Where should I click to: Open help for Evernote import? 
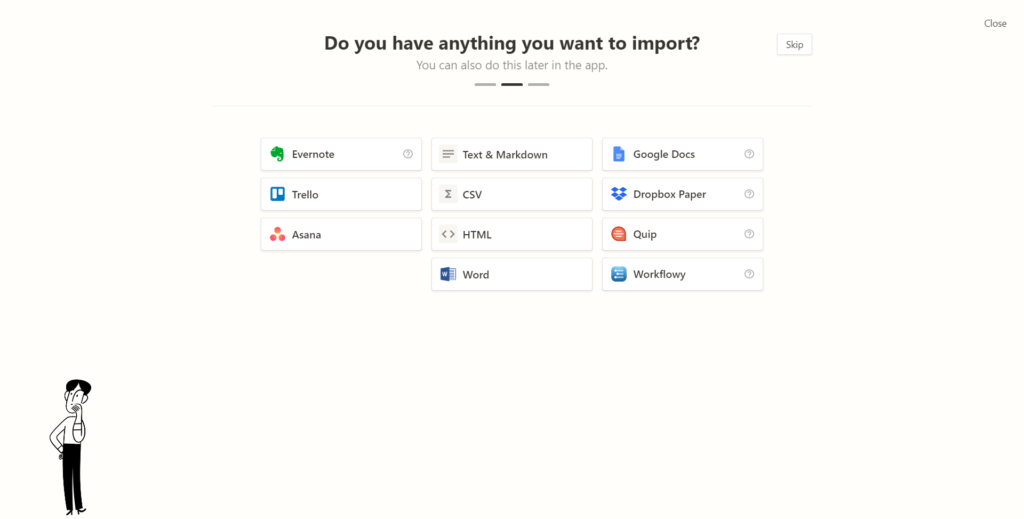[408, 154]
